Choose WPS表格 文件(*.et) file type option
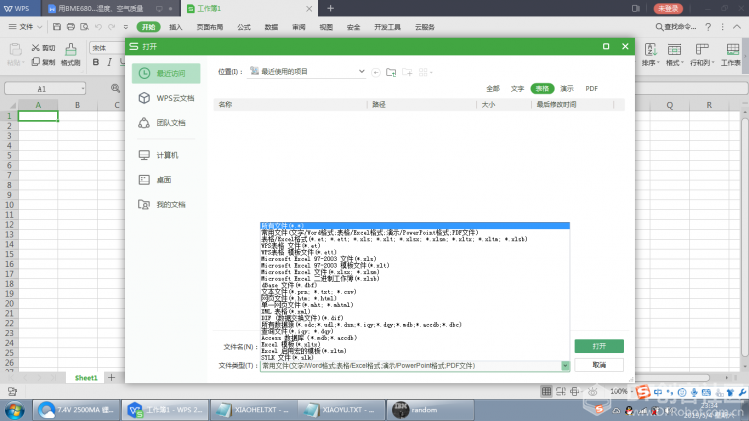Viewport: 749px width, 421px height. [415, 246]
